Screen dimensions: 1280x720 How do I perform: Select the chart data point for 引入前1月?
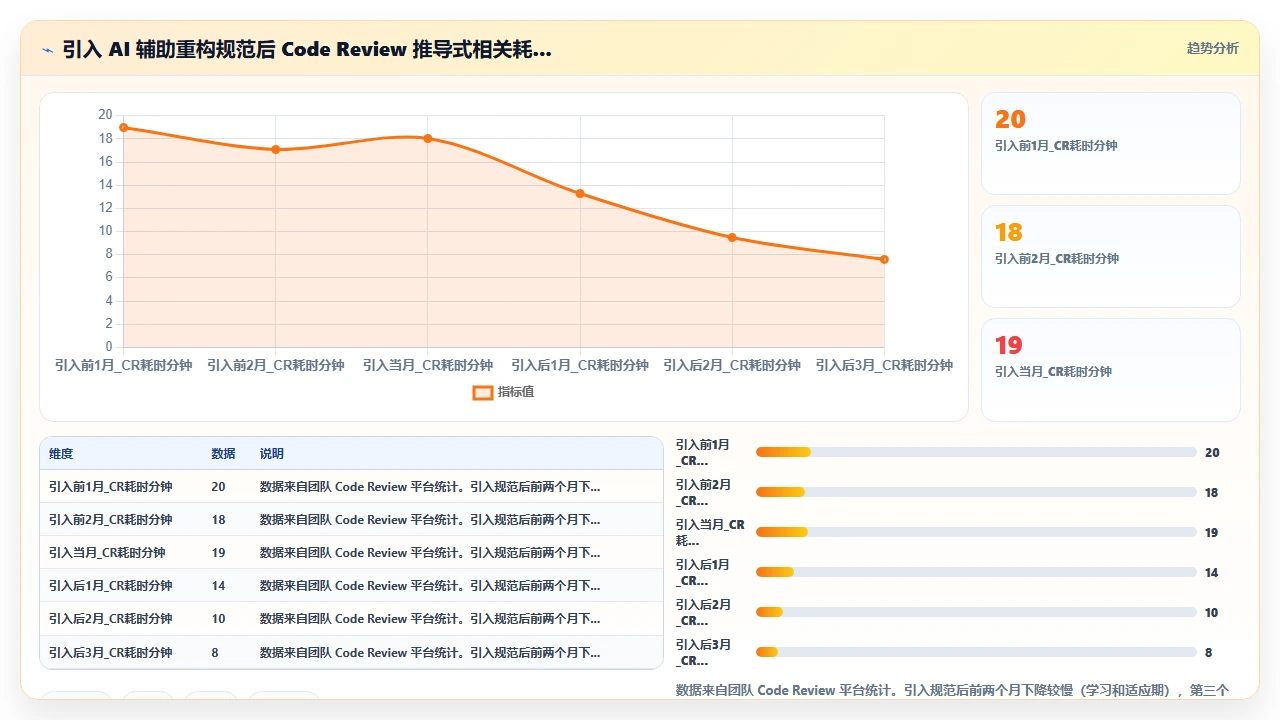click(x=124, y=127)
